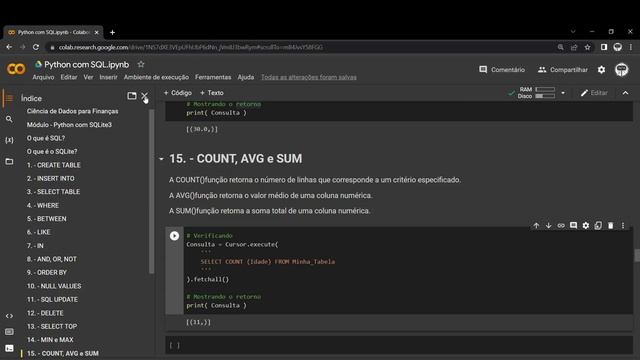
Task: Collapse header with chevron up
Action: 625,93
